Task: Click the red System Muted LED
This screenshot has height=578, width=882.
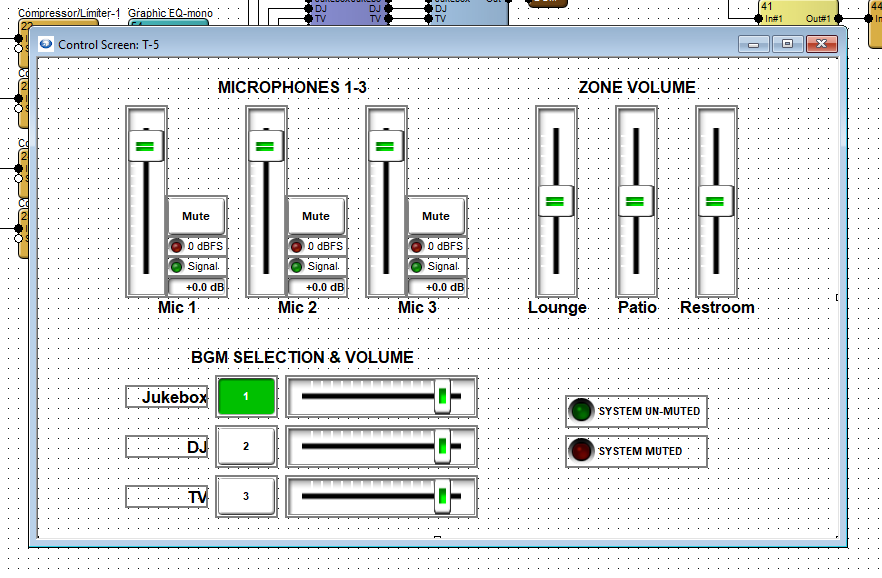Action: coord(581,451)
